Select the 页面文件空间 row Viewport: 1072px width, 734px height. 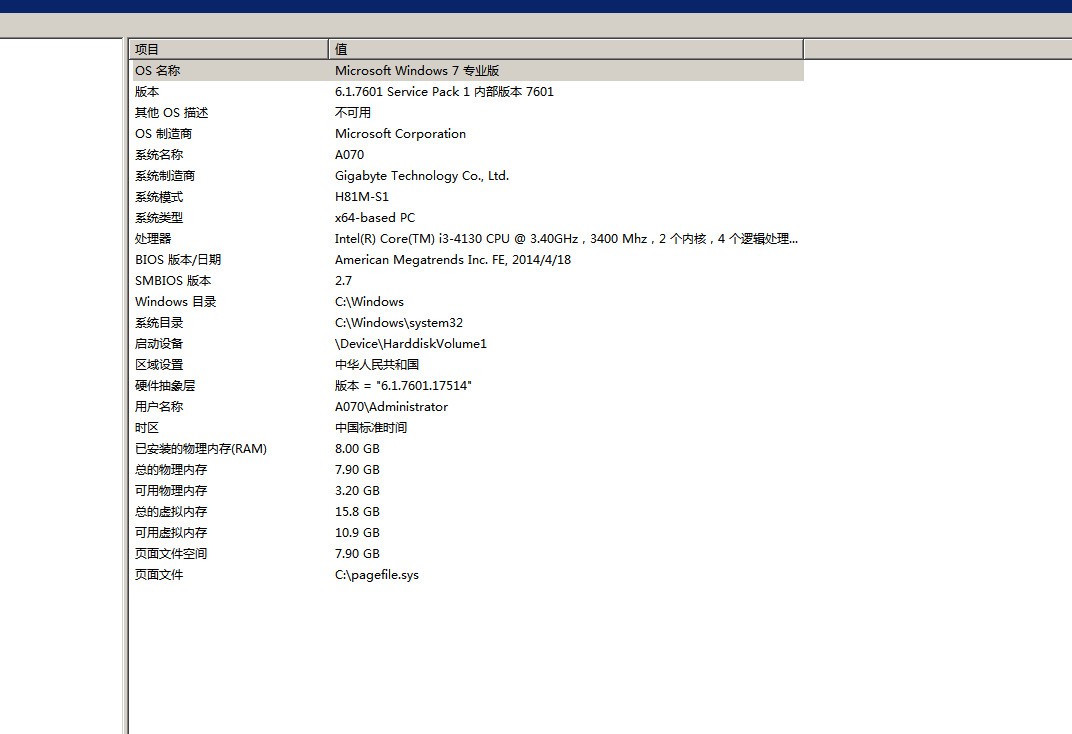pos(468,554)
